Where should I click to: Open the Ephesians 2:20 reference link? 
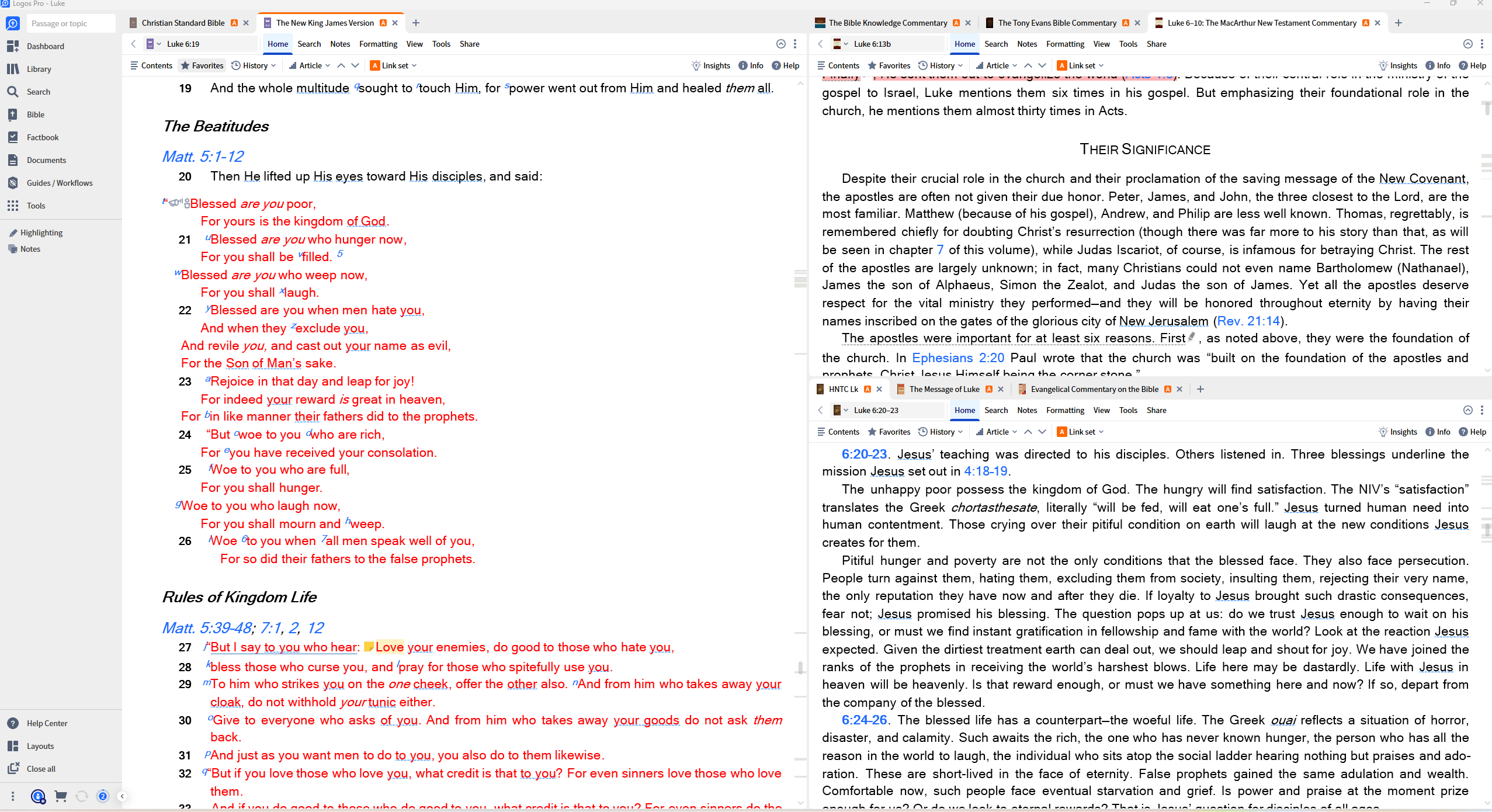(958, 358)
